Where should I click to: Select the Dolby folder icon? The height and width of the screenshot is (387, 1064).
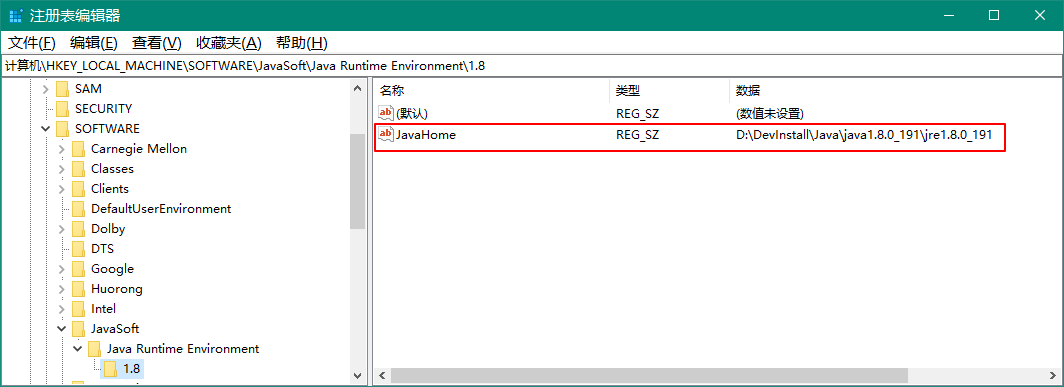tap(79, 229)
